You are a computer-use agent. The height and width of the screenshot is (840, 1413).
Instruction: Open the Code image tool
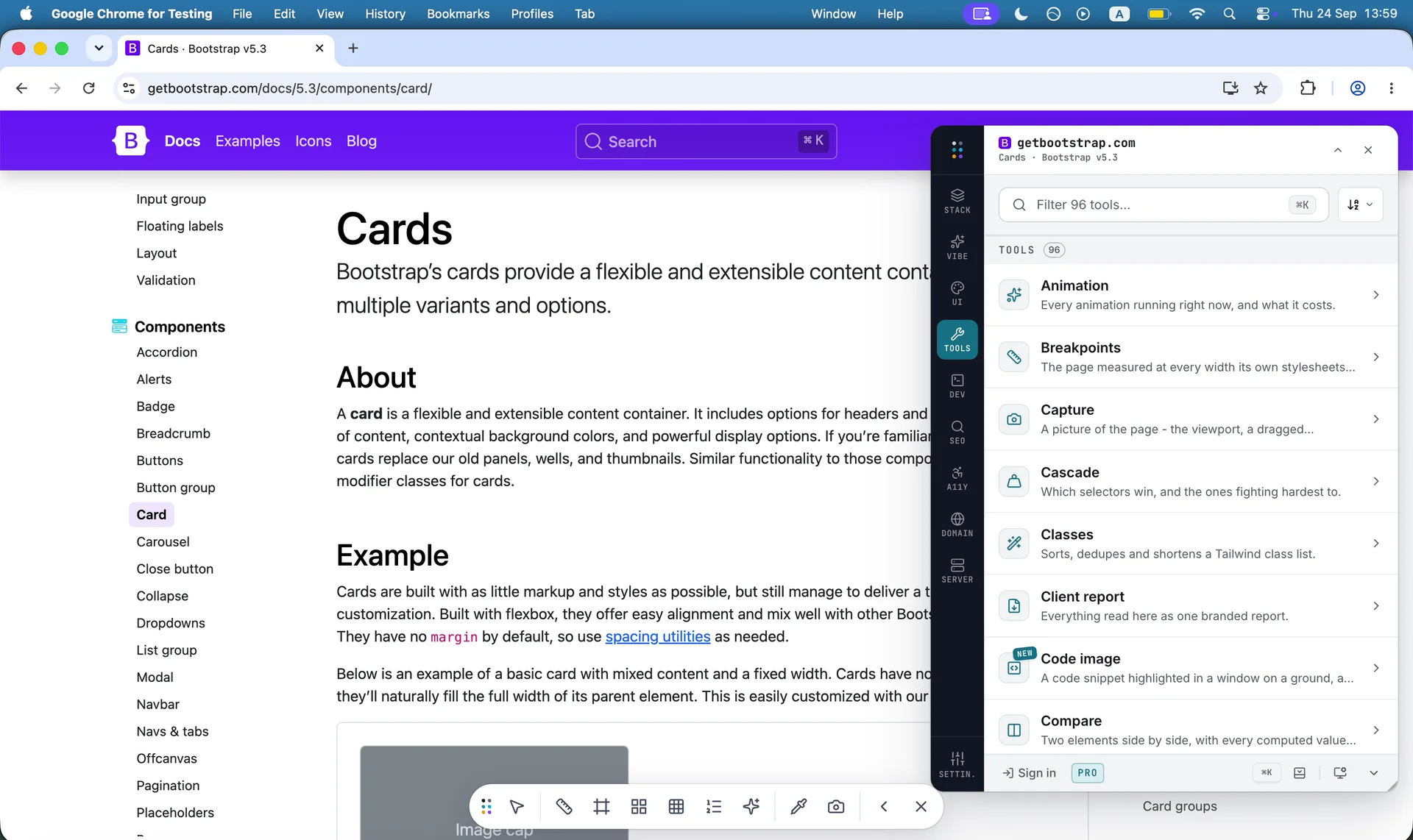click(1191, 668)
